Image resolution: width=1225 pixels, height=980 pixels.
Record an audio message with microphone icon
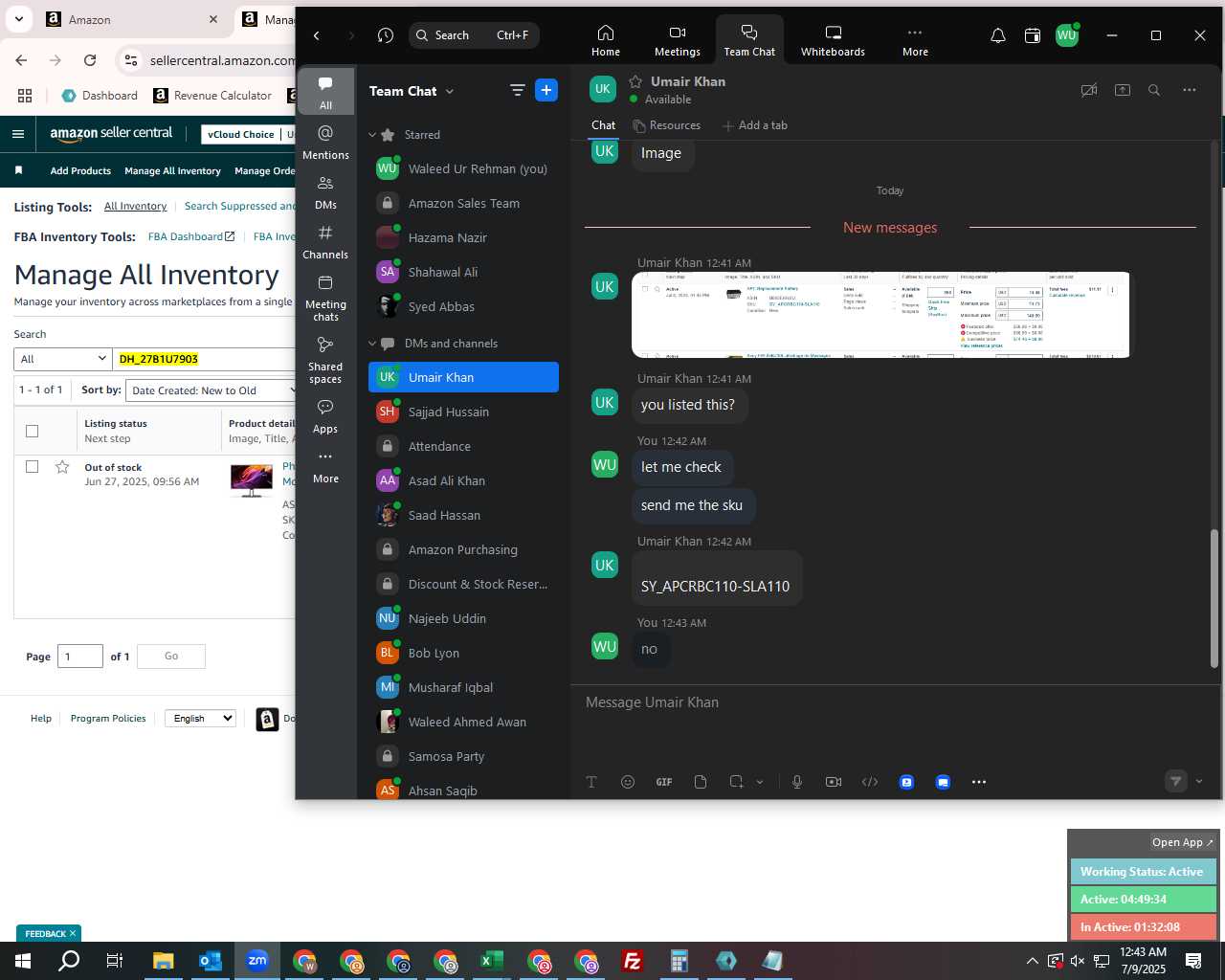tap(796, 782)
